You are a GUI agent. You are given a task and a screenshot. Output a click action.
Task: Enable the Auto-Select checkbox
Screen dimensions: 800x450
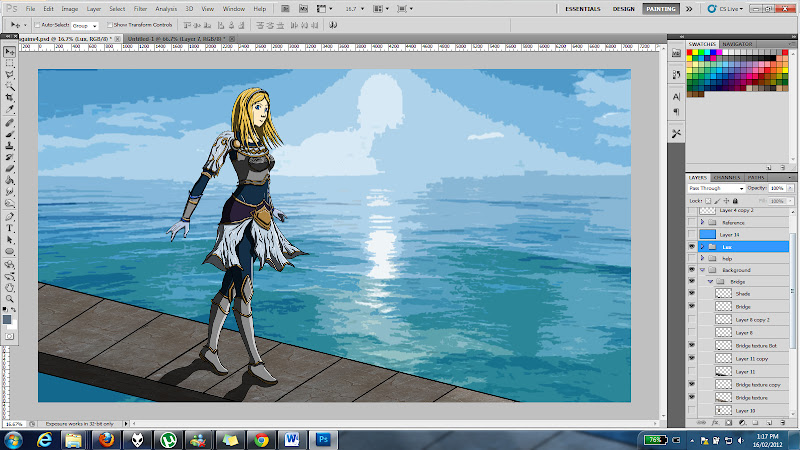tap(38, 24)
